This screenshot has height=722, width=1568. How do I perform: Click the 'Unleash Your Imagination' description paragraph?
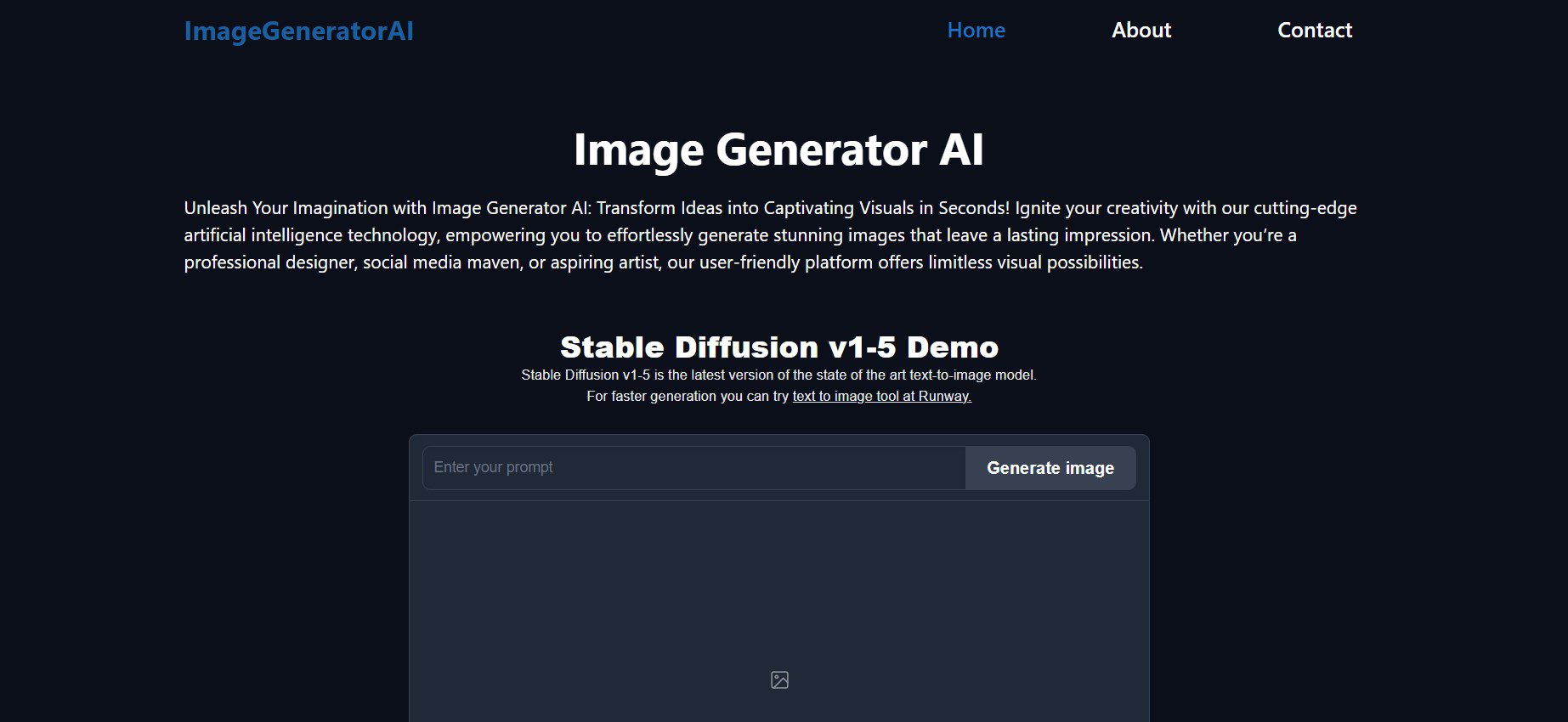771,235
